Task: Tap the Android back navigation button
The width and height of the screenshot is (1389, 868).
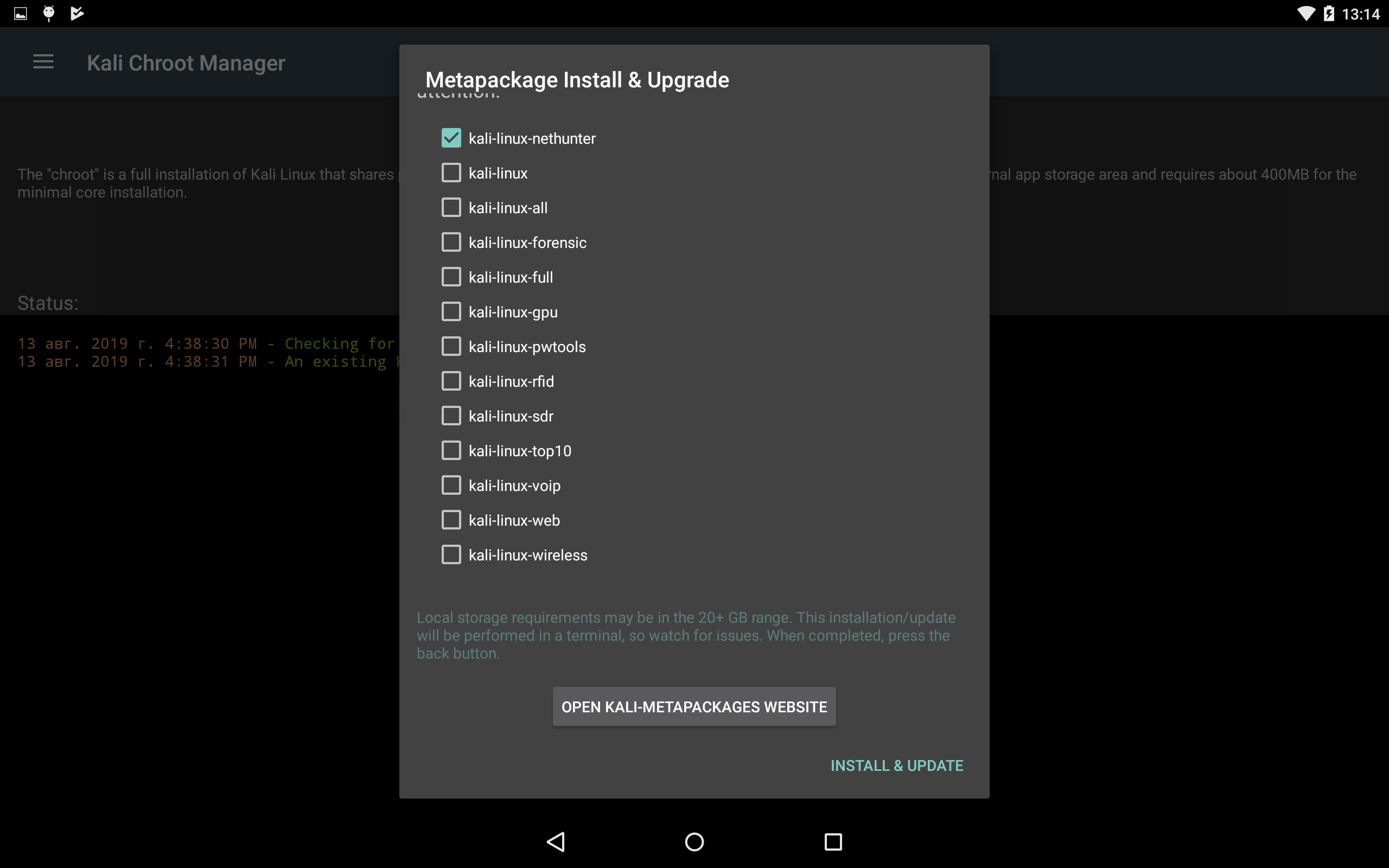Action: 556,841
